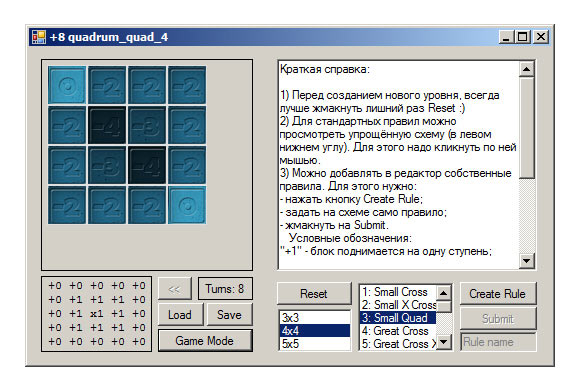
Task: Click the app icon in the title bar
Action: 38,37
